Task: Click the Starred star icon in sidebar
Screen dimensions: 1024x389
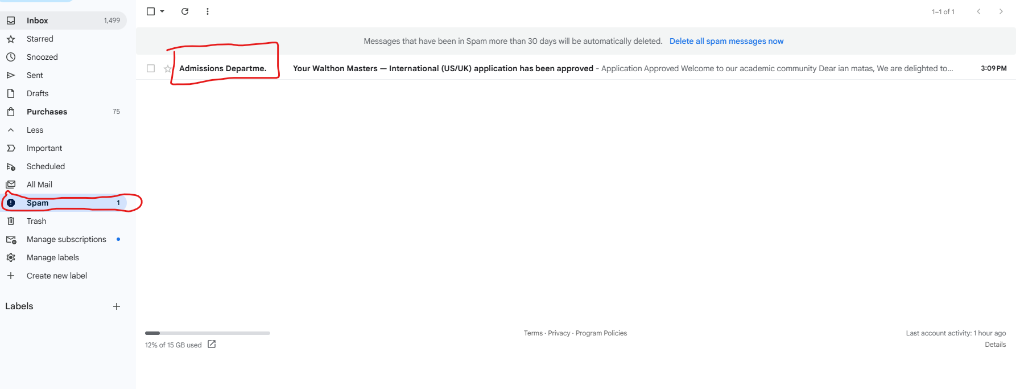Action: coord(10,39)
